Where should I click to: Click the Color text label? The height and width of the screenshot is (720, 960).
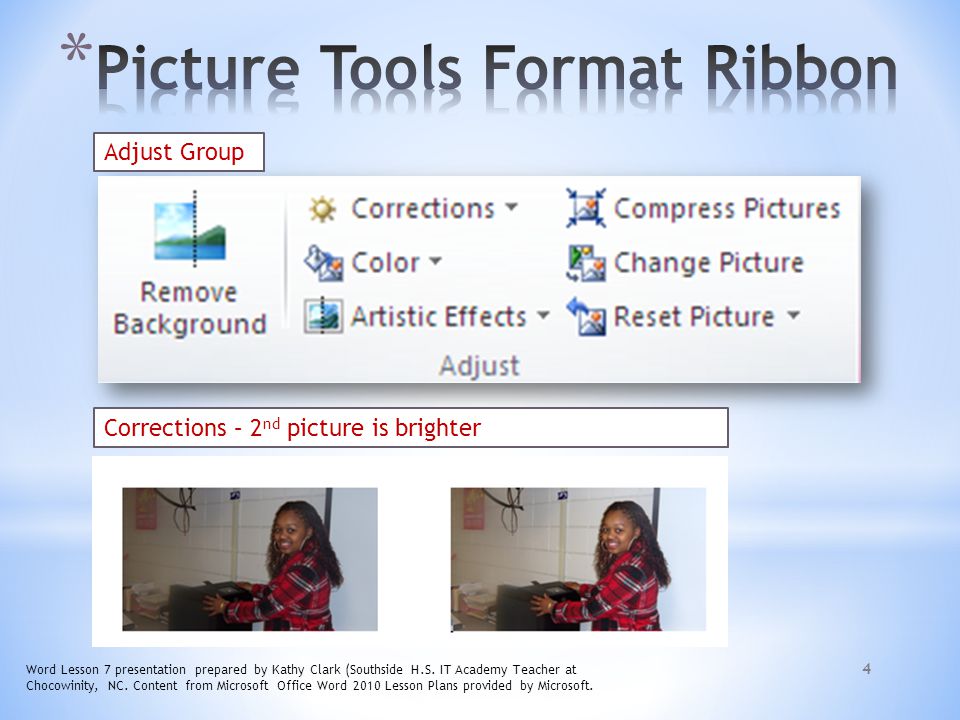[x=385, y=262]
